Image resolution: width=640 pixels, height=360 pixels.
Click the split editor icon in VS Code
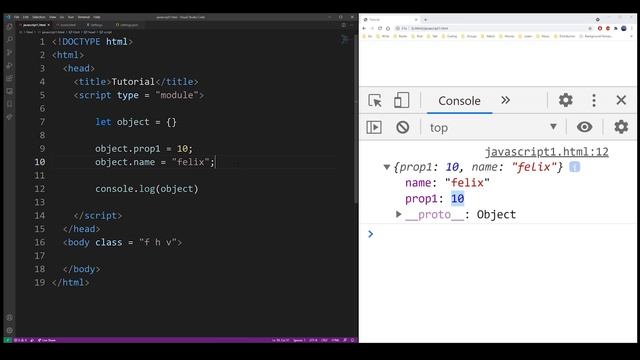click(344, 25)
